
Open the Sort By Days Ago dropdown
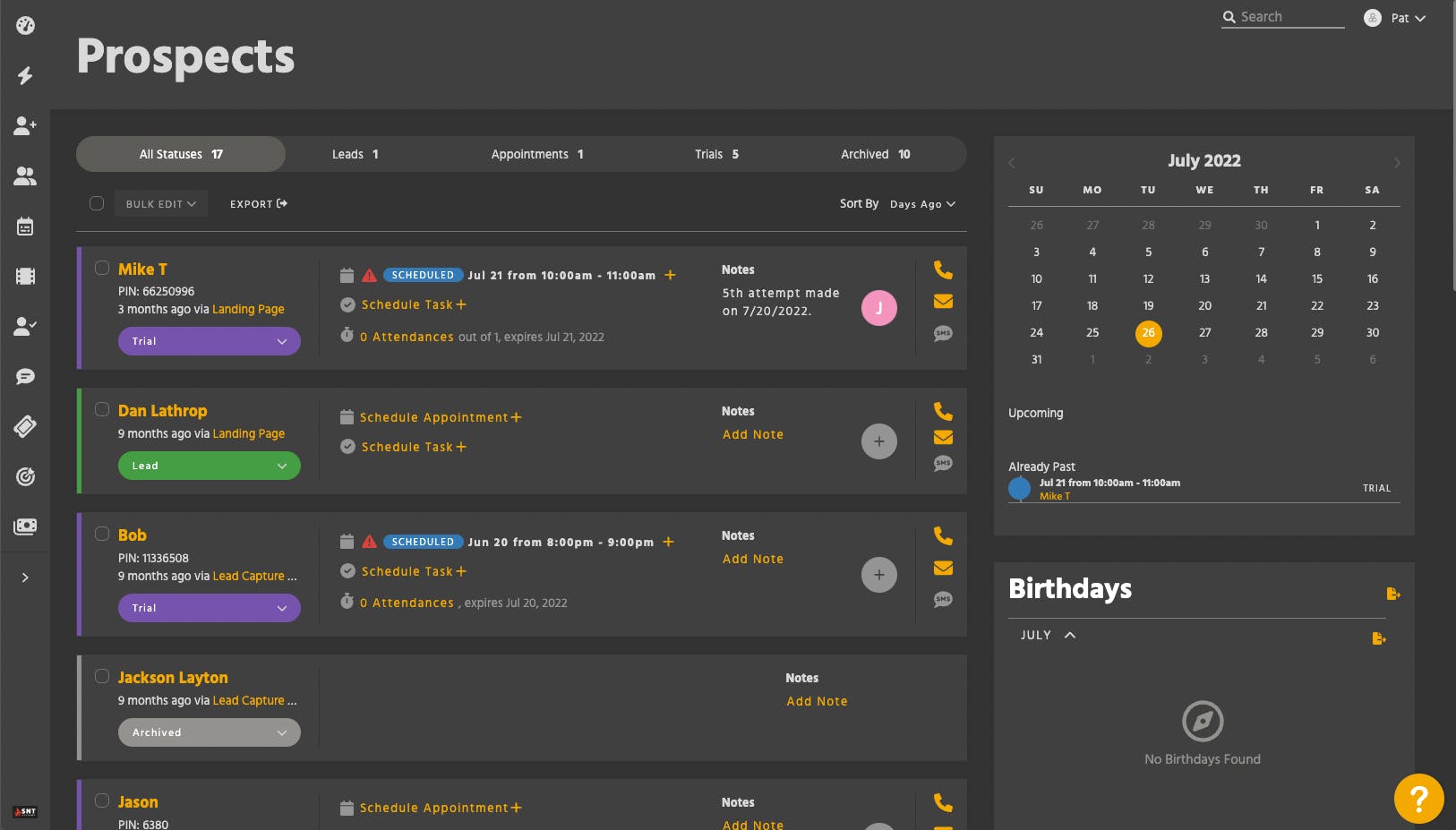[x=922, y=204]
